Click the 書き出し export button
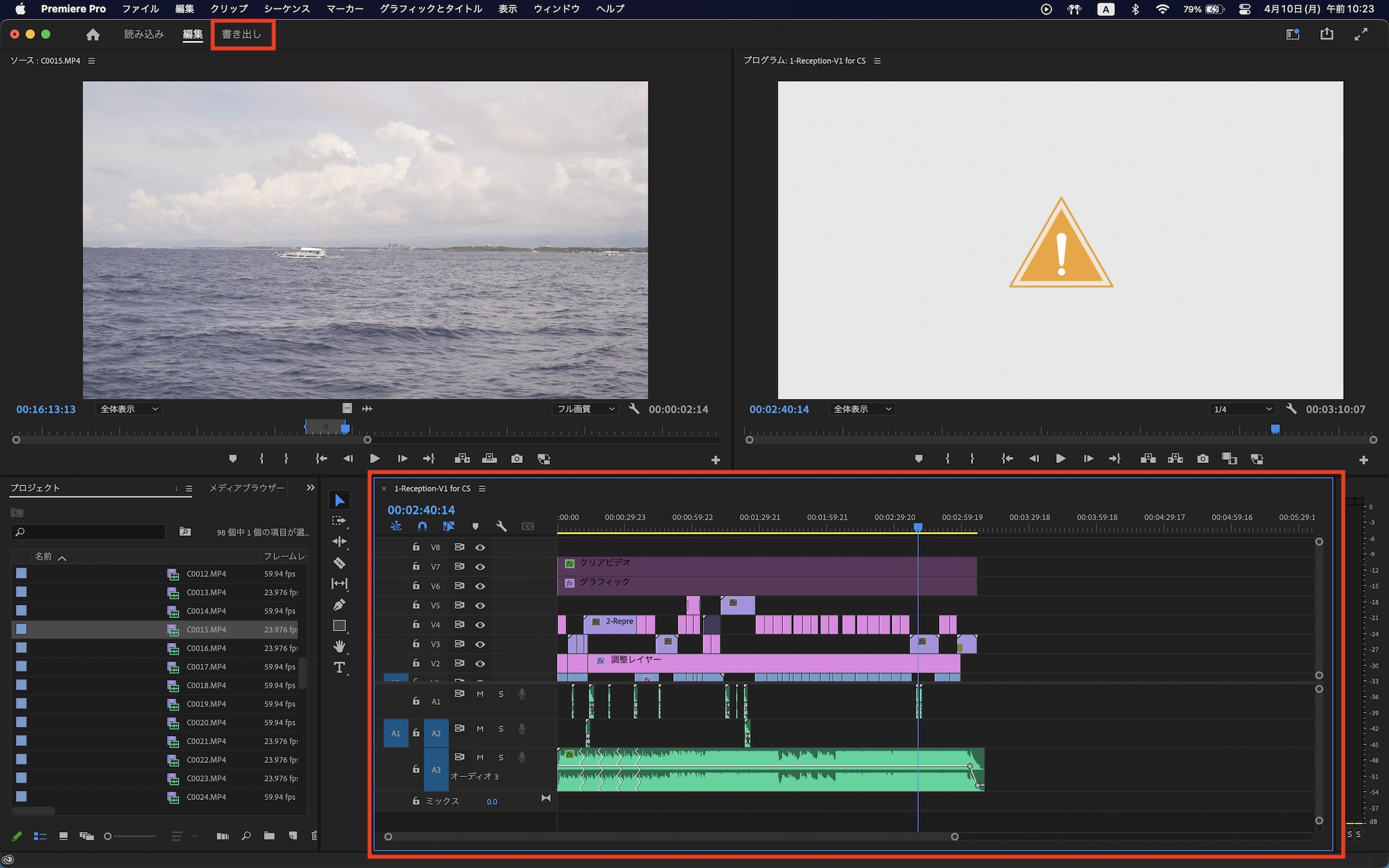The image size is (1389, 868). (x=242, y=34)
